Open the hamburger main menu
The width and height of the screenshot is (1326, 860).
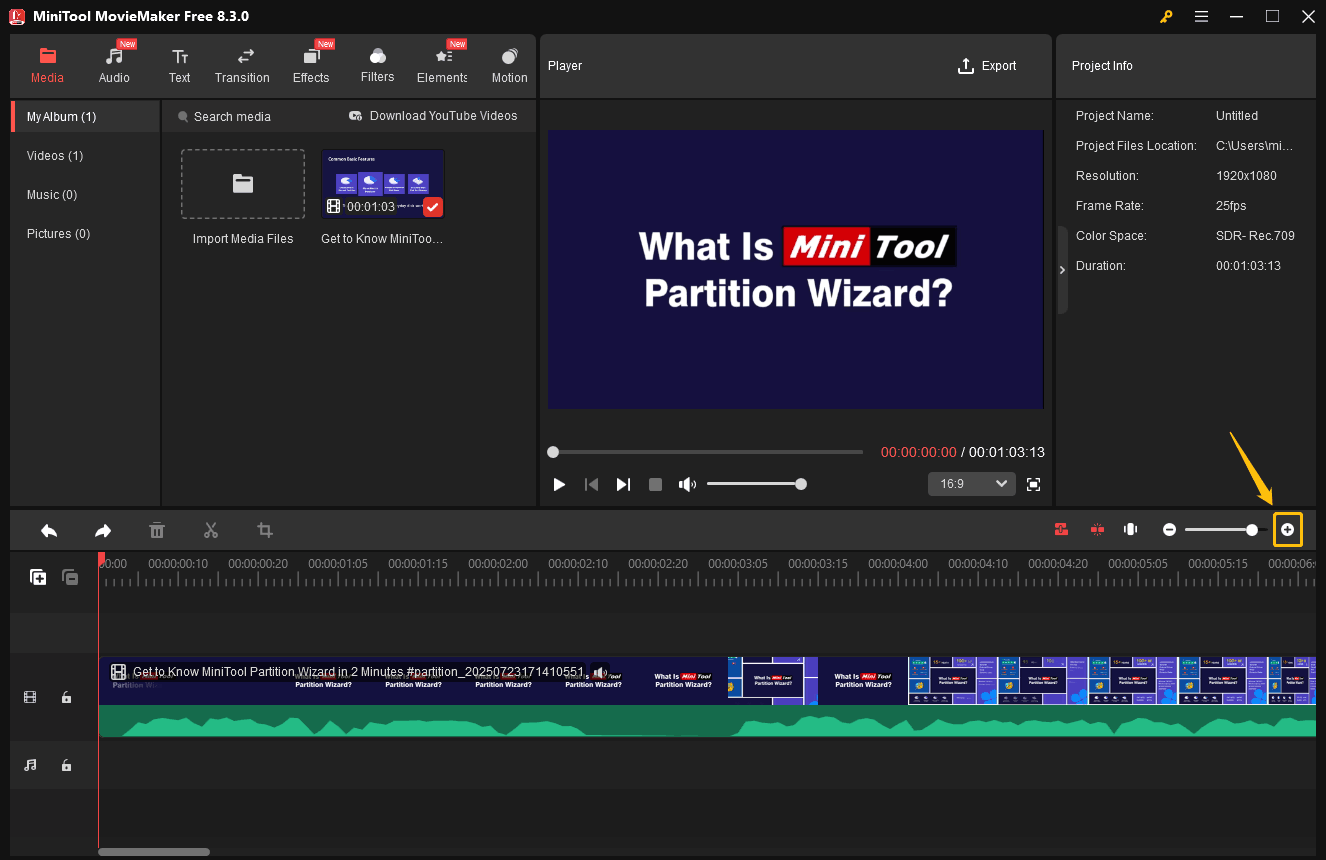click(1201, 16)
